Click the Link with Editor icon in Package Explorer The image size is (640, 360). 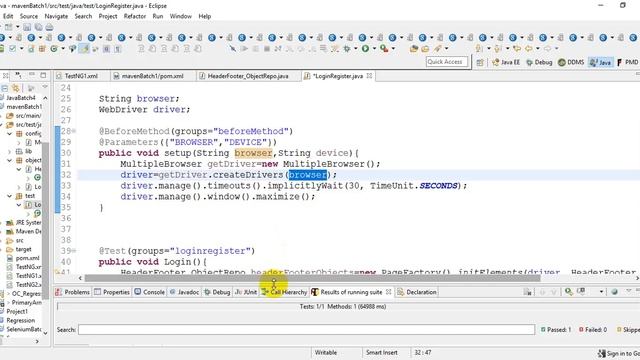coord(16,88)
